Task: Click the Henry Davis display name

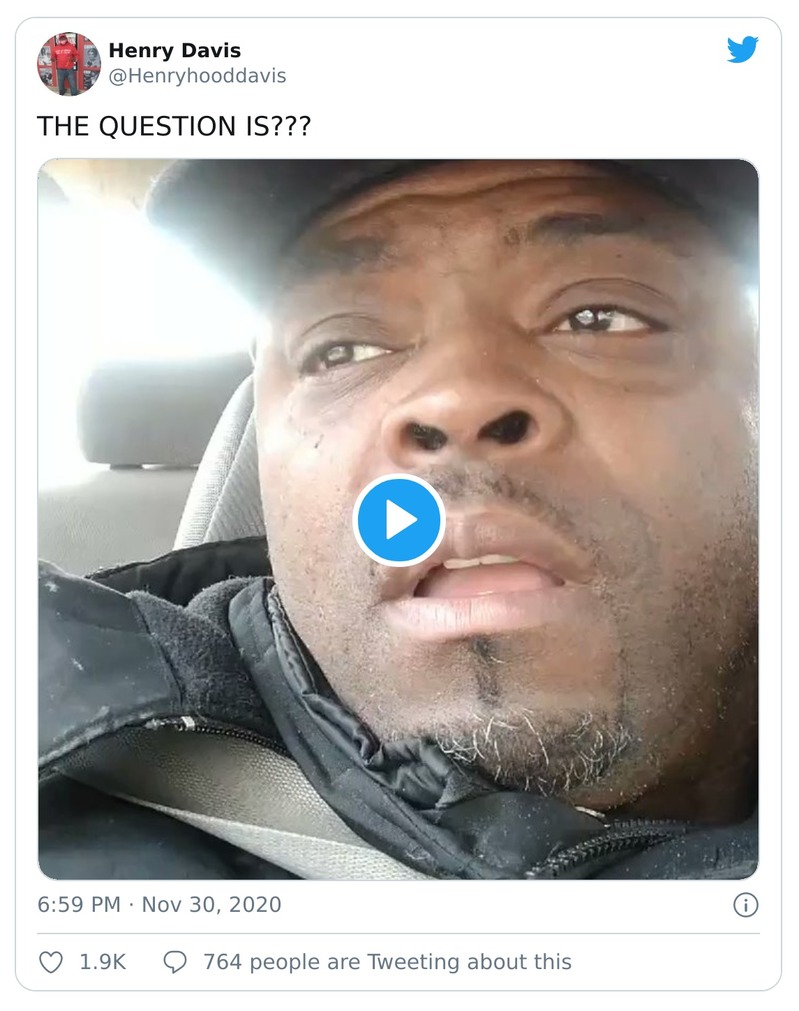Action: click(x=174, y=50)
